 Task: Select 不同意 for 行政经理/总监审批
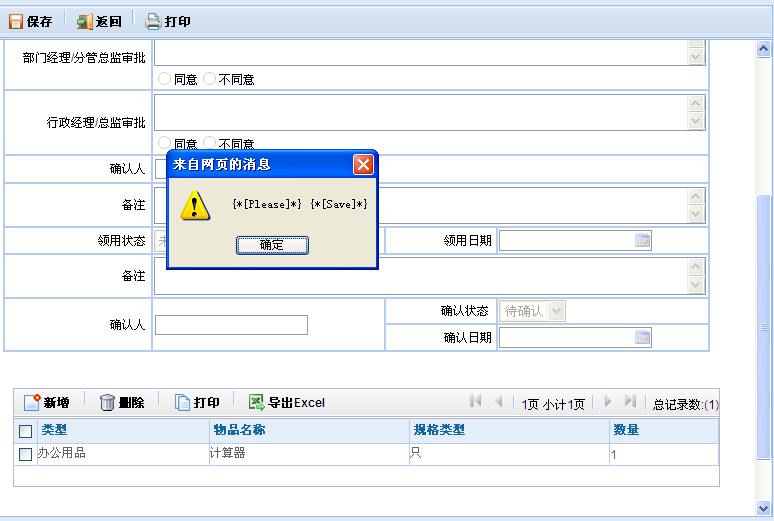pos(209,143)
